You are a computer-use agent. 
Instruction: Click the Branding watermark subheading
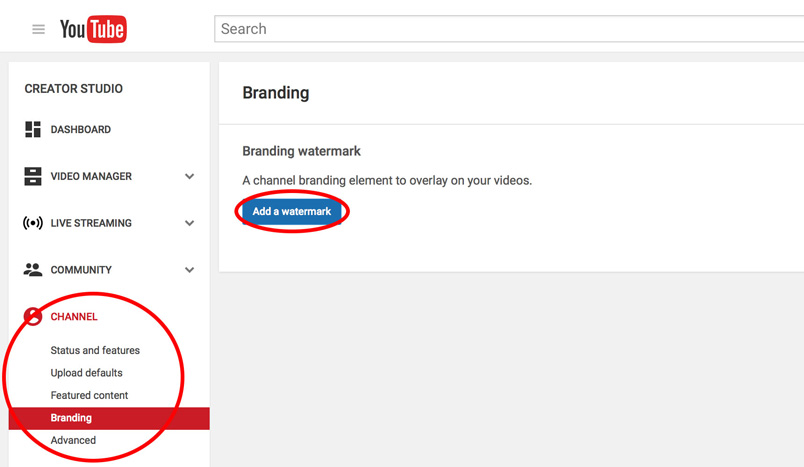[x=302, y=151]
